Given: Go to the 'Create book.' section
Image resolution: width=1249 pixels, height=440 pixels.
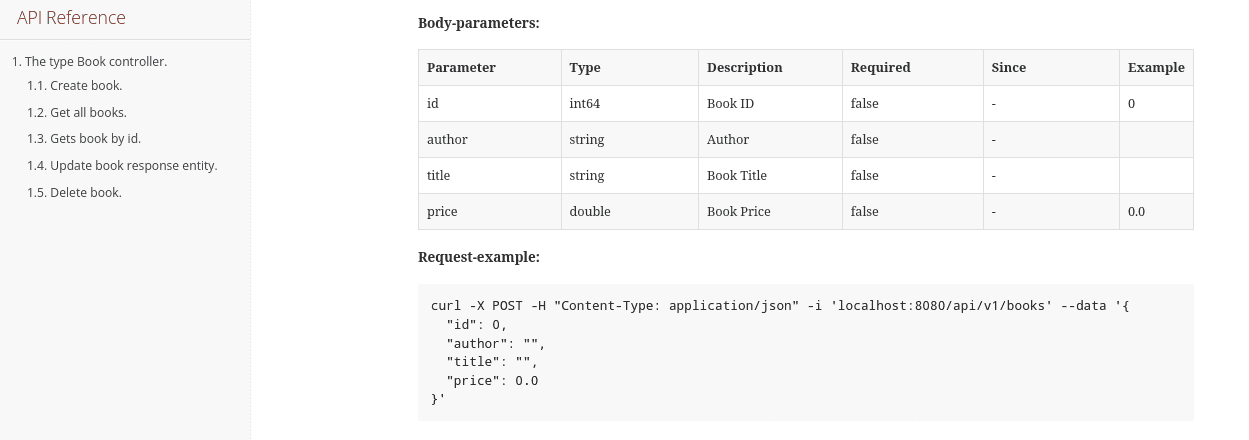Looking at the screenshot, I should 75,86.
